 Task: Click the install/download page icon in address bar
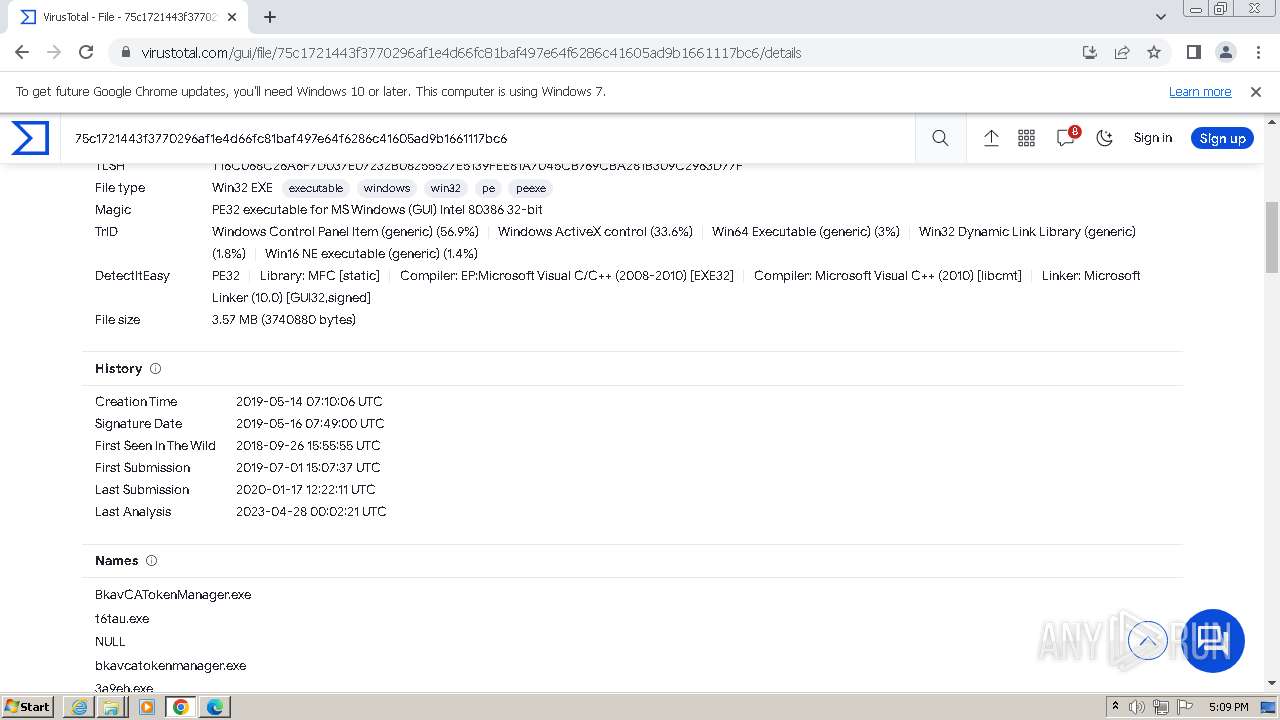1090,52
